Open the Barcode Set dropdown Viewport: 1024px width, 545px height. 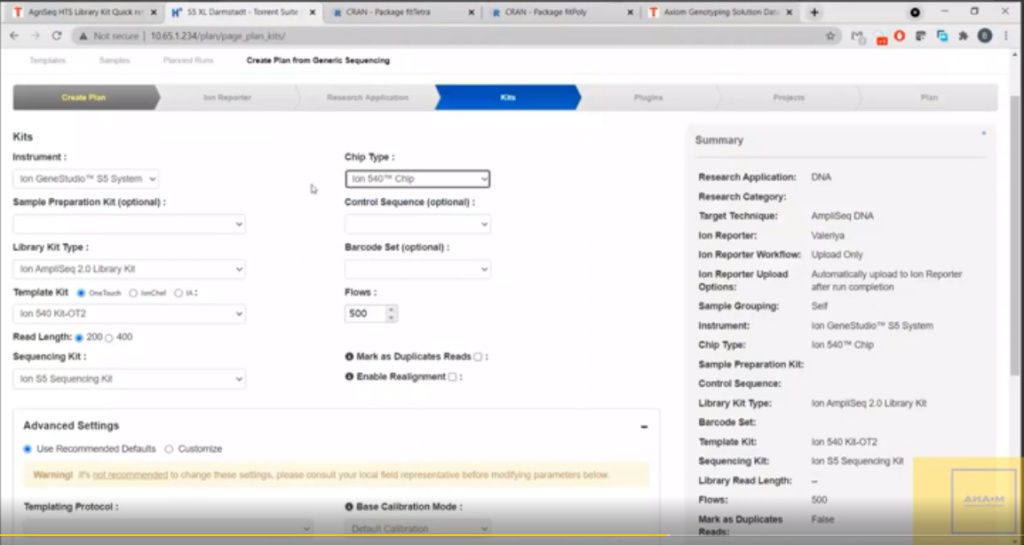417,269
